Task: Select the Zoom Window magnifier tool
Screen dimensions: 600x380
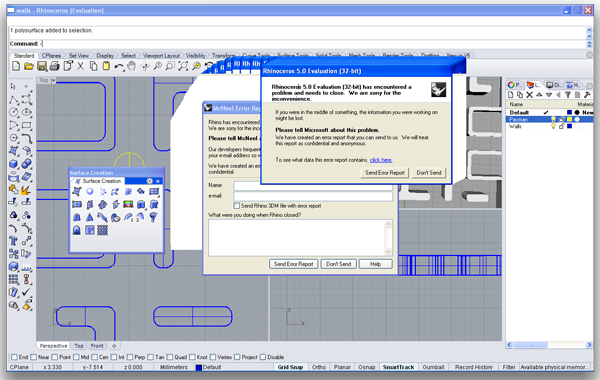Action: coord(170,66)
